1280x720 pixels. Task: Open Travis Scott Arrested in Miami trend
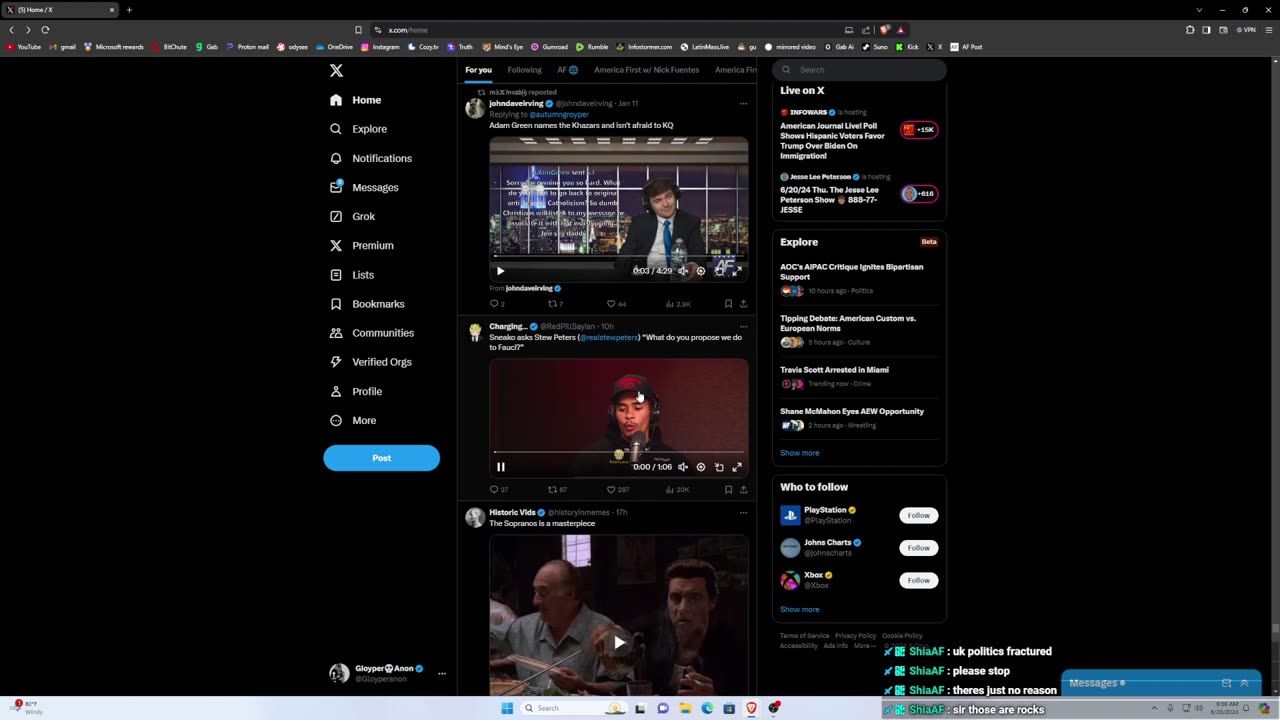click(x=858, y=376)
